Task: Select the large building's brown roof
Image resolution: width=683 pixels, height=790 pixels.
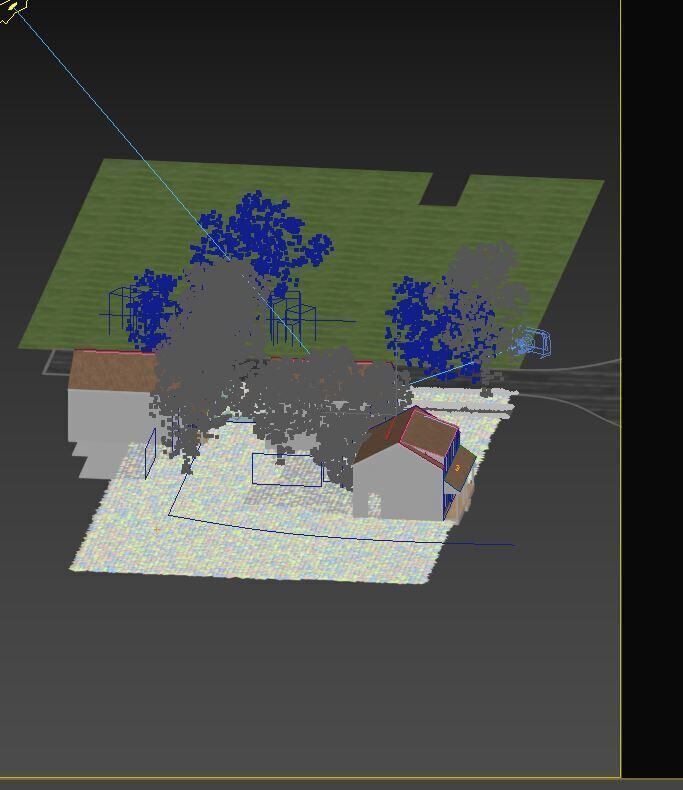Action: pyautogui.click(x=112, y=370)
